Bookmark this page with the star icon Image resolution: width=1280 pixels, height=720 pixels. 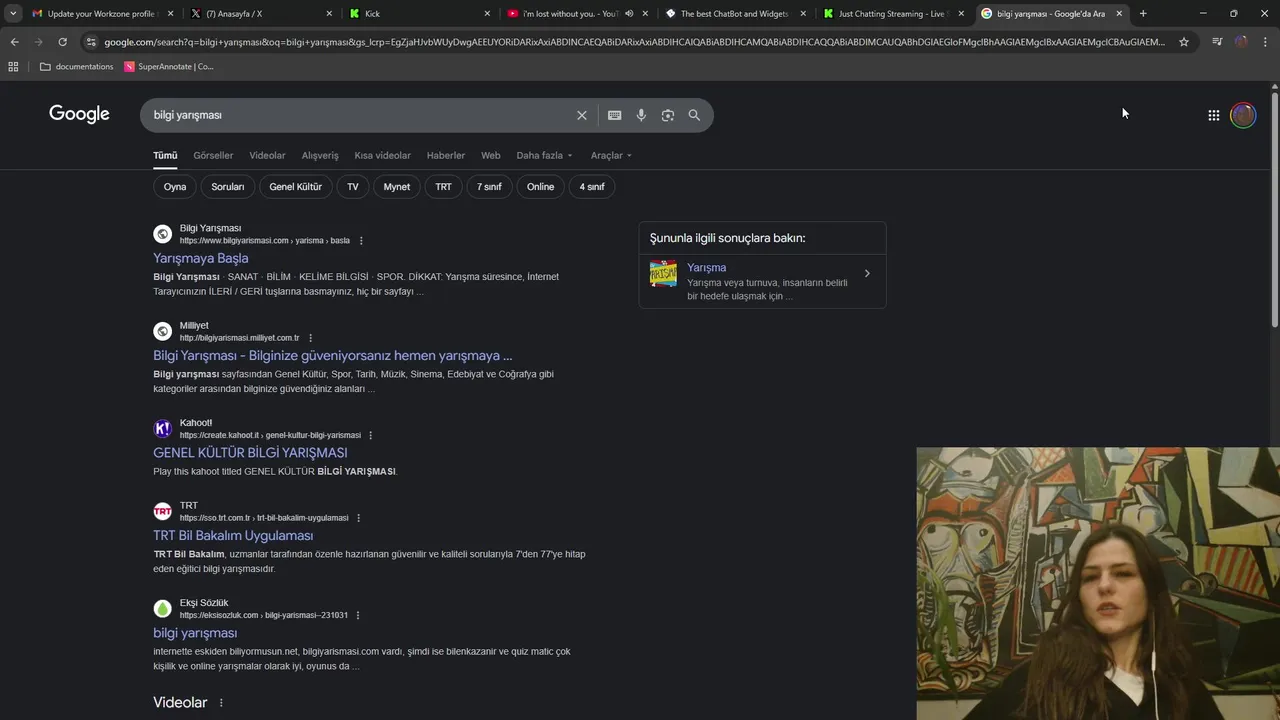1184,42
